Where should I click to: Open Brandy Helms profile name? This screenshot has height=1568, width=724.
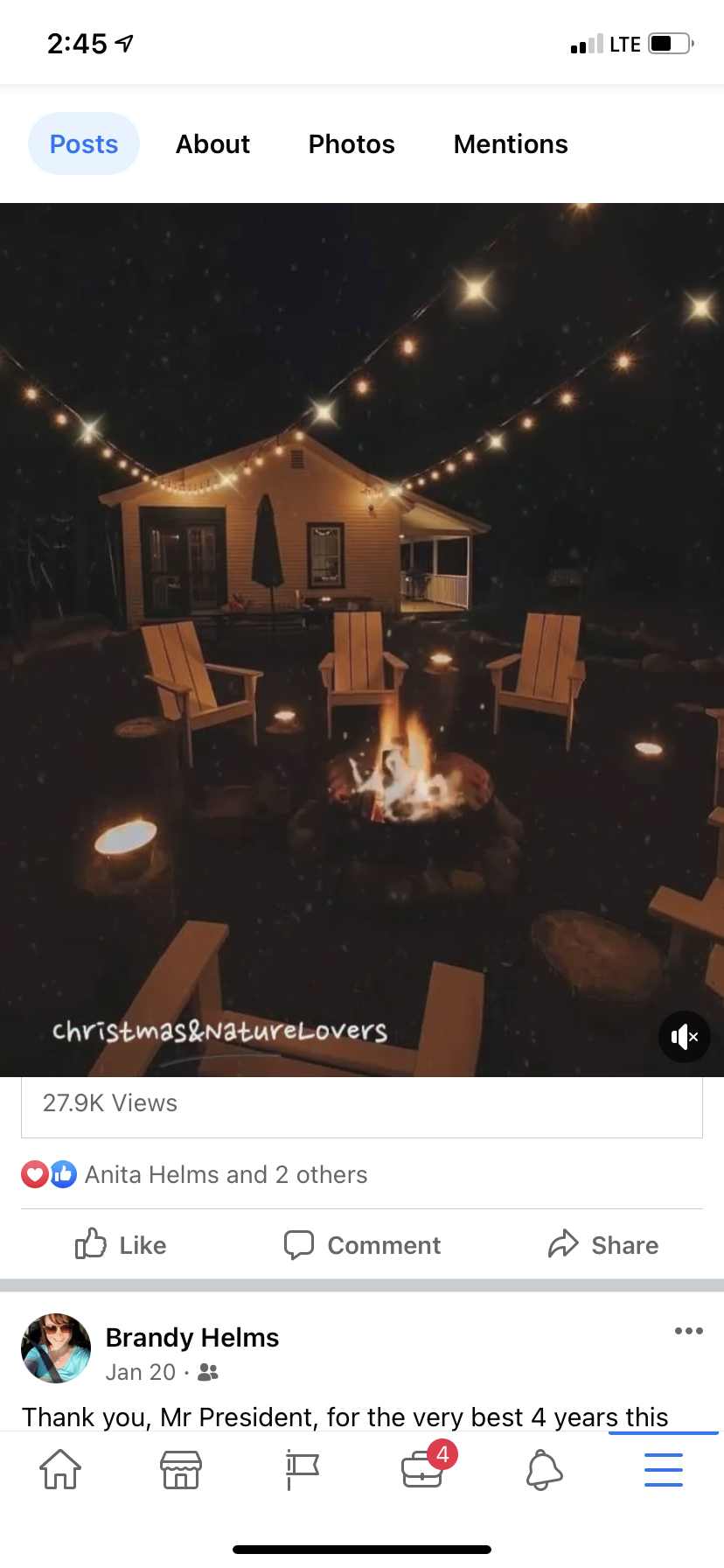pyautogui.click(x=192, y=1337)
